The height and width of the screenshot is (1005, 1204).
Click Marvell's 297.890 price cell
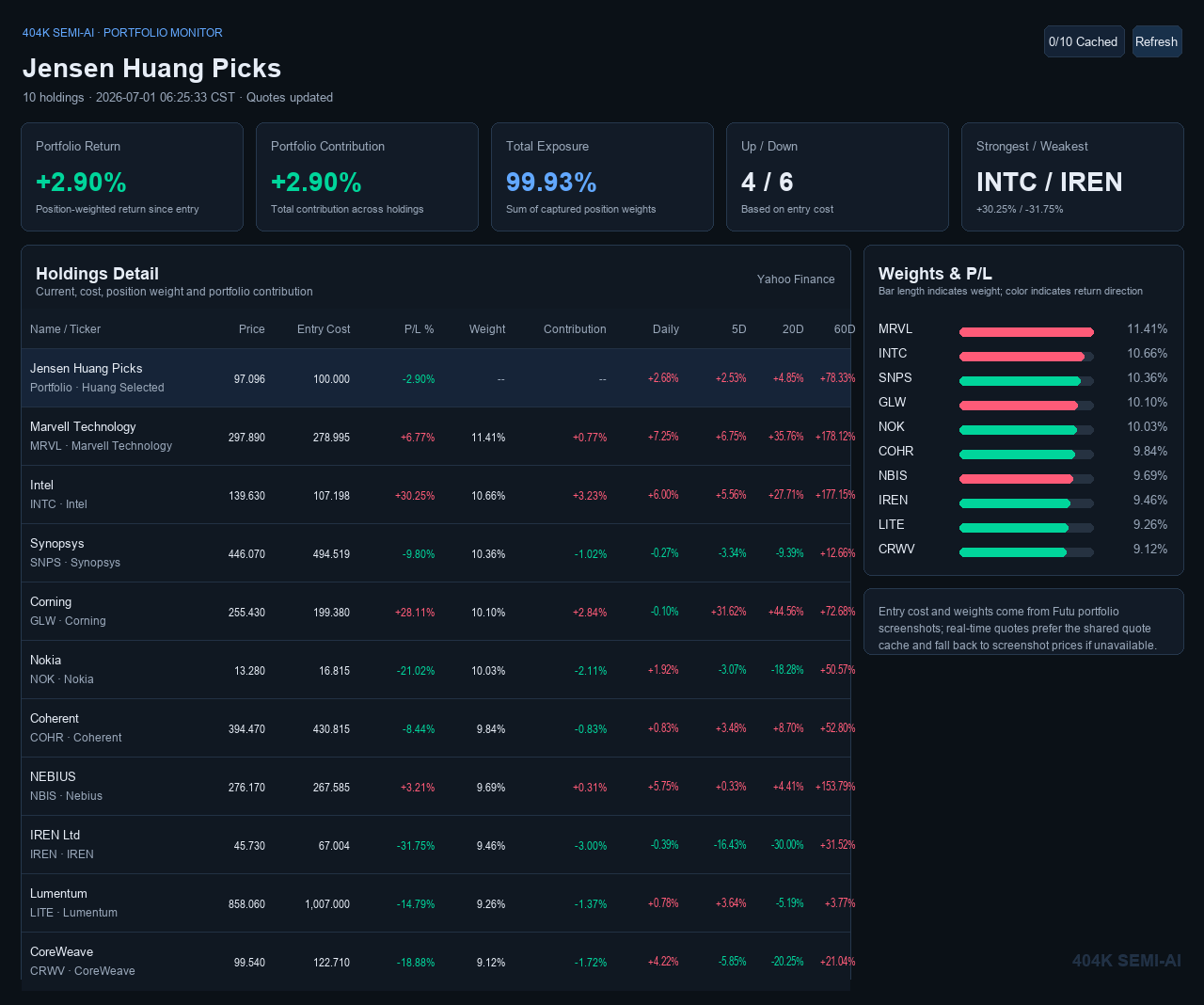click(x=246, y=438)
